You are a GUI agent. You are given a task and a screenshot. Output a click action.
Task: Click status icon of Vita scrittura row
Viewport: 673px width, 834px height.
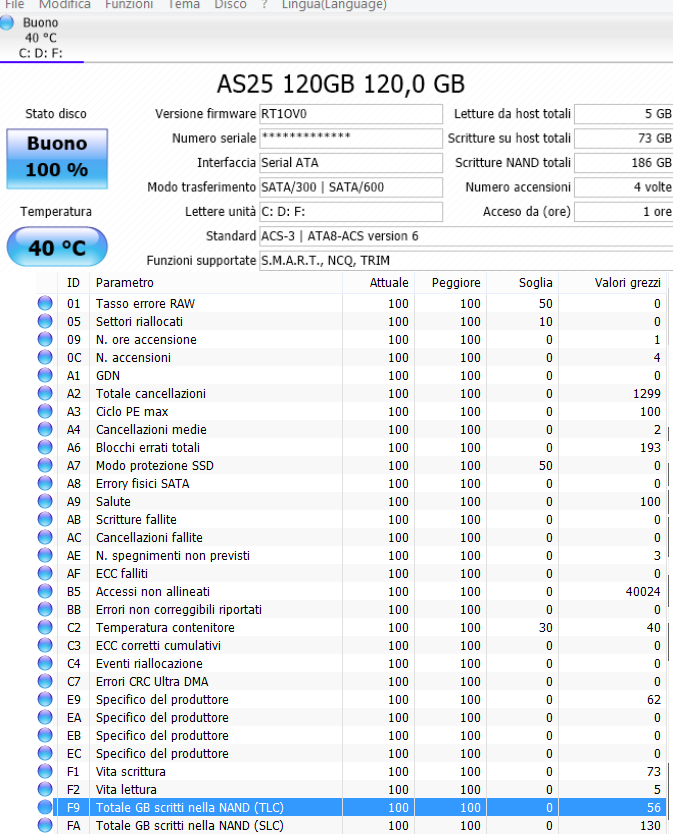coord(45,771)
